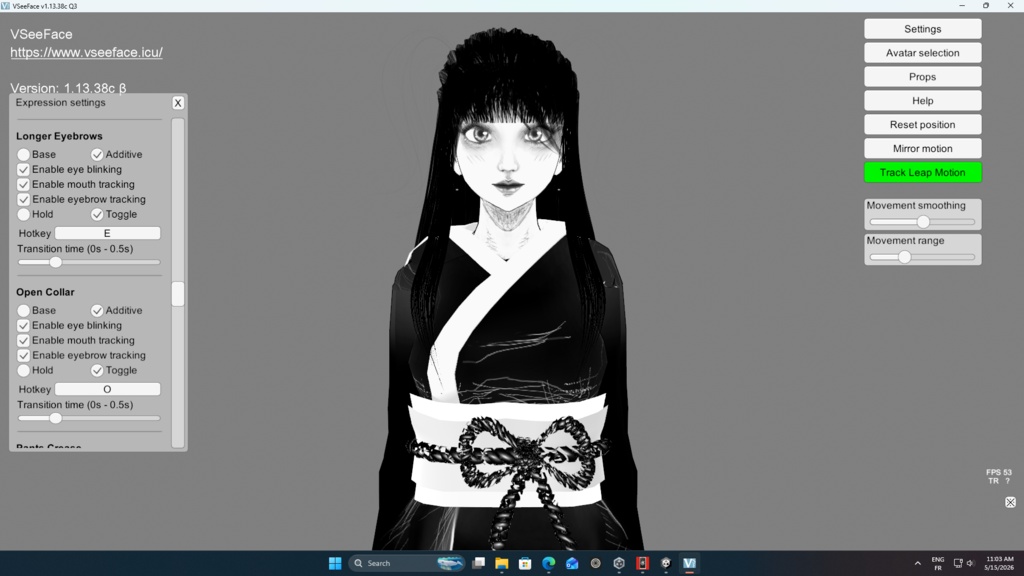Toggle mouth tracking for Open Collar
Image resolution: width=1024 pixels, height=576 pixels.
click(24, 340)
